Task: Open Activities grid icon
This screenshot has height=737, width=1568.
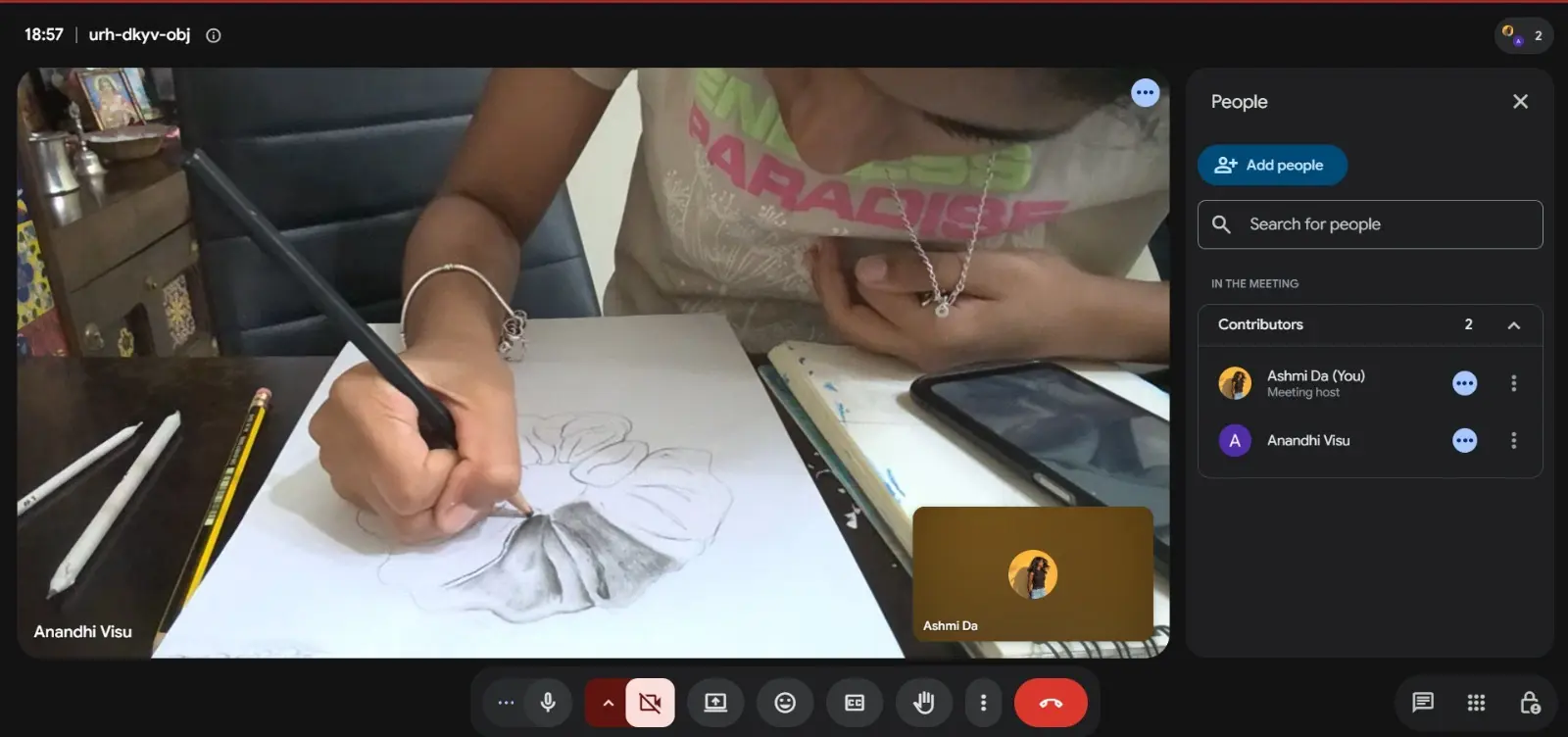Action: [x=1476, y=702]
